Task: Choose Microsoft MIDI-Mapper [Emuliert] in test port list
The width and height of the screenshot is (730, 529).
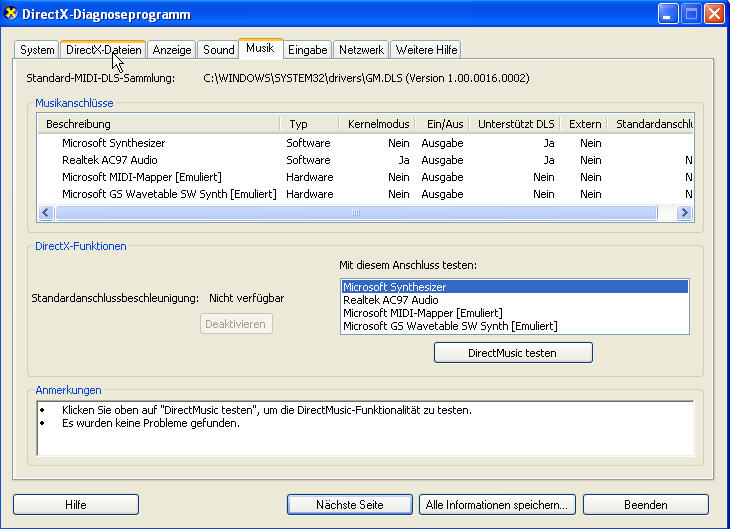Action: pyautogui.click(x=514, y=313)
